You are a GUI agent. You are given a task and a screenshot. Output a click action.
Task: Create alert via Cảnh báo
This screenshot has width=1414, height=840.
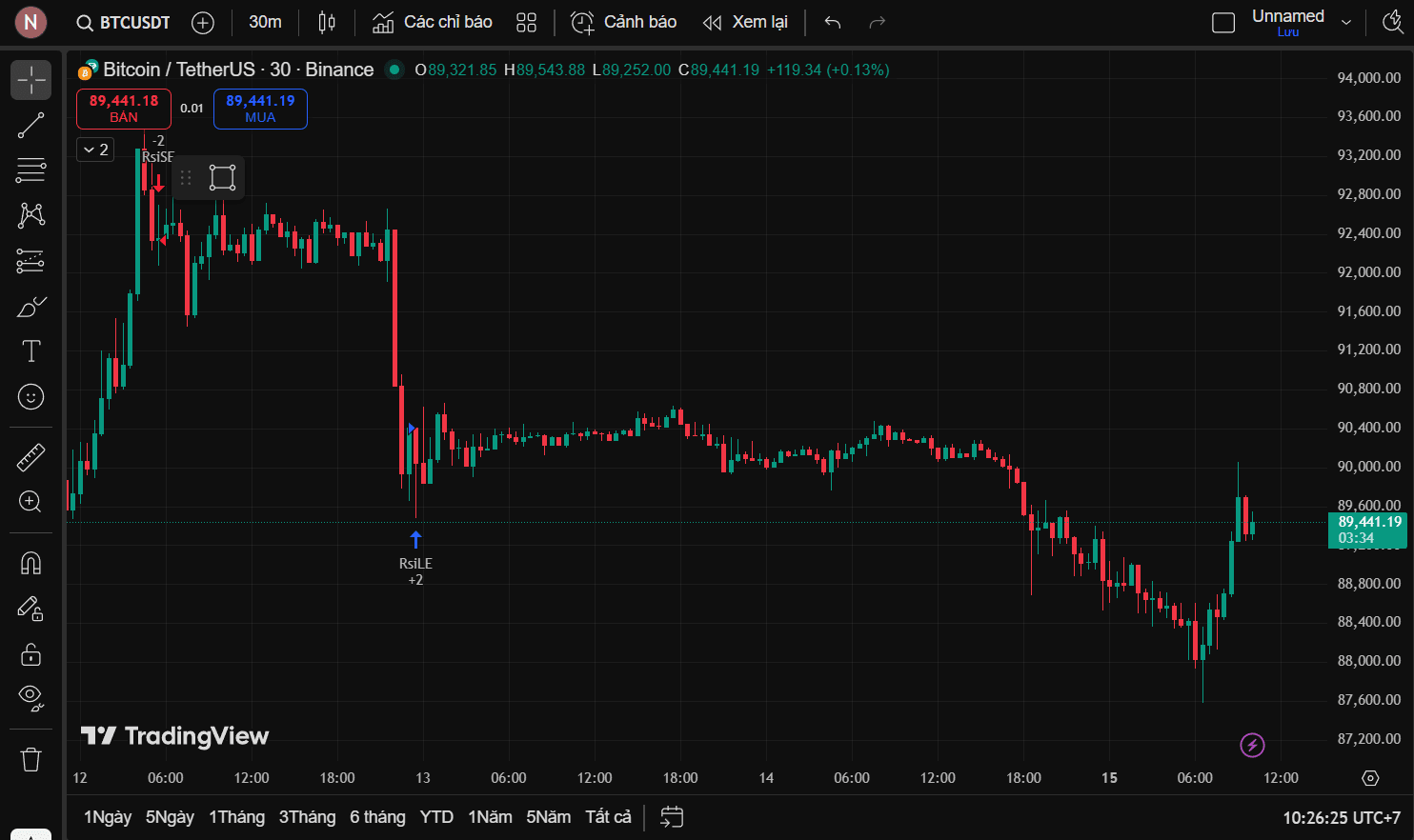click(x=624, y=22)
